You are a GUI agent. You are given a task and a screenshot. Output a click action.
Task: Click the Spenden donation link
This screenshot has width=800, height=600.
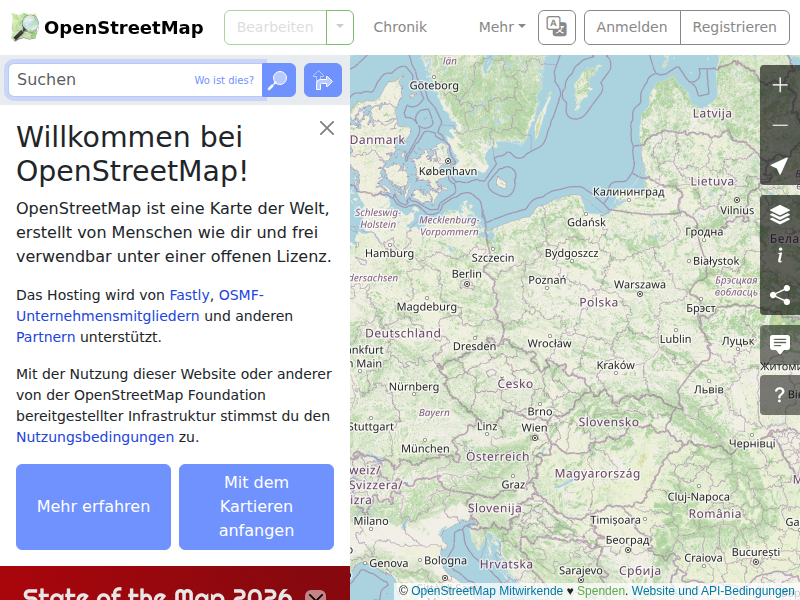click(x=601, y=591)
